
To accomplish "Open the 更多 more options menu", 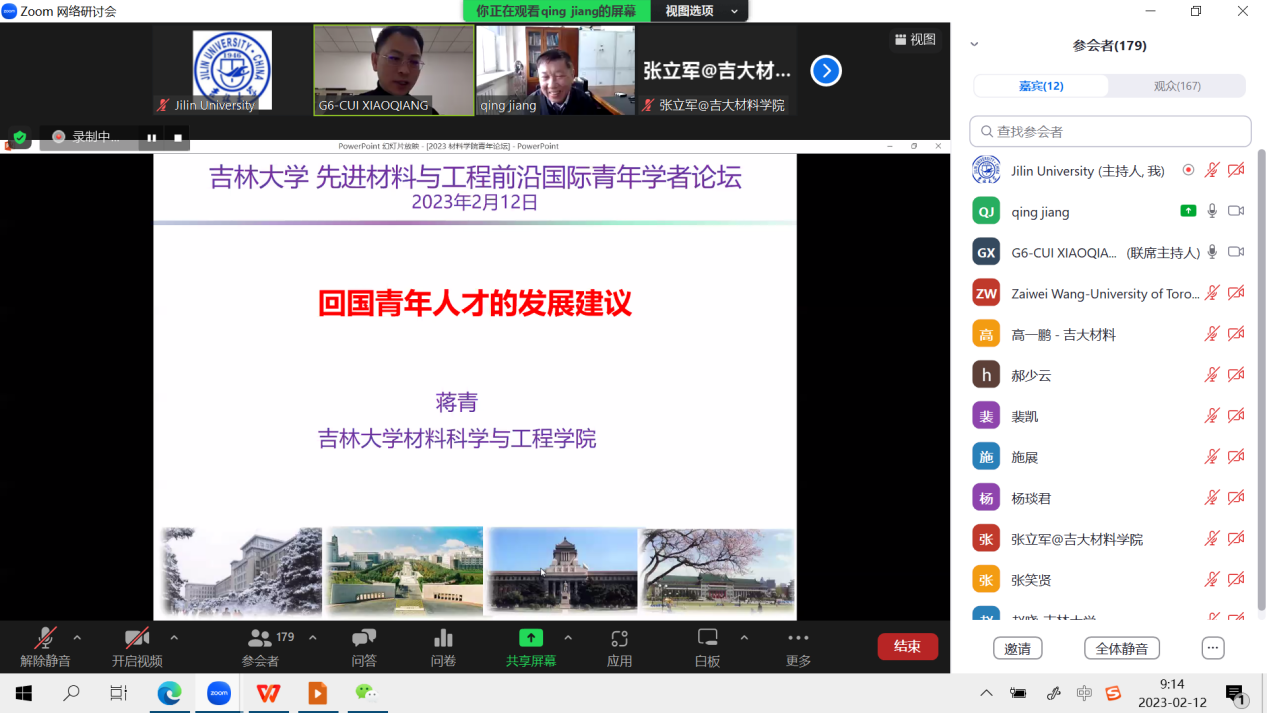I will 797,645.
